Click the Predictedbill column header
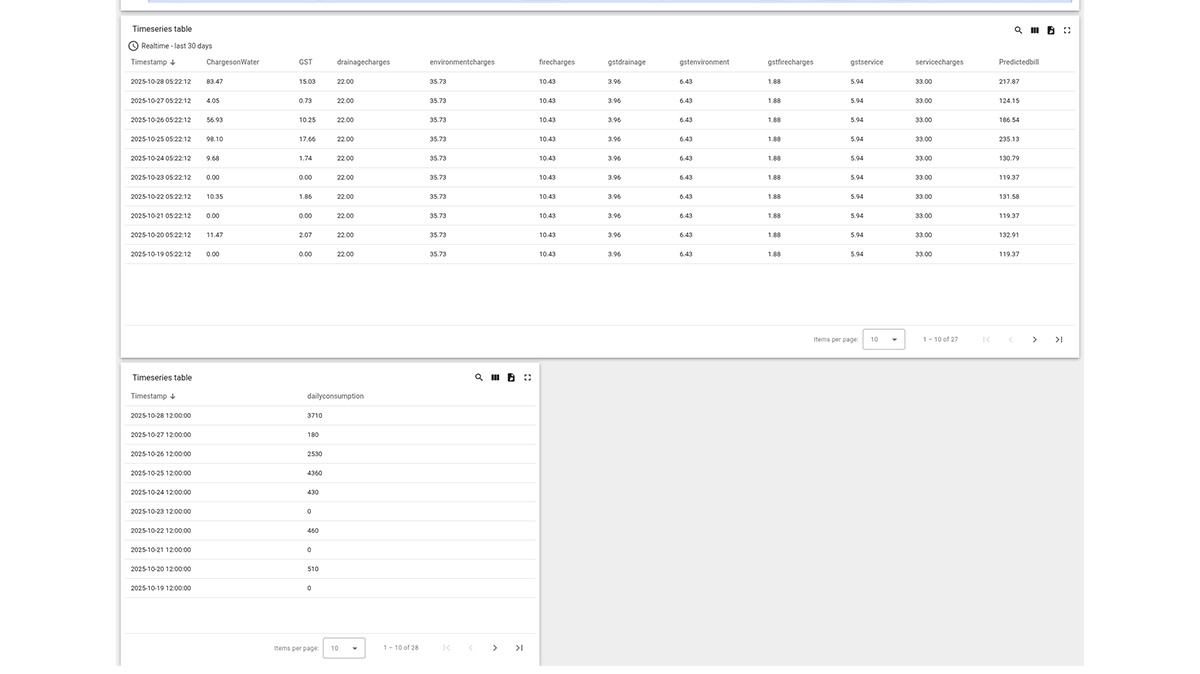The image size is (1200, 674). coord(1017,60)
